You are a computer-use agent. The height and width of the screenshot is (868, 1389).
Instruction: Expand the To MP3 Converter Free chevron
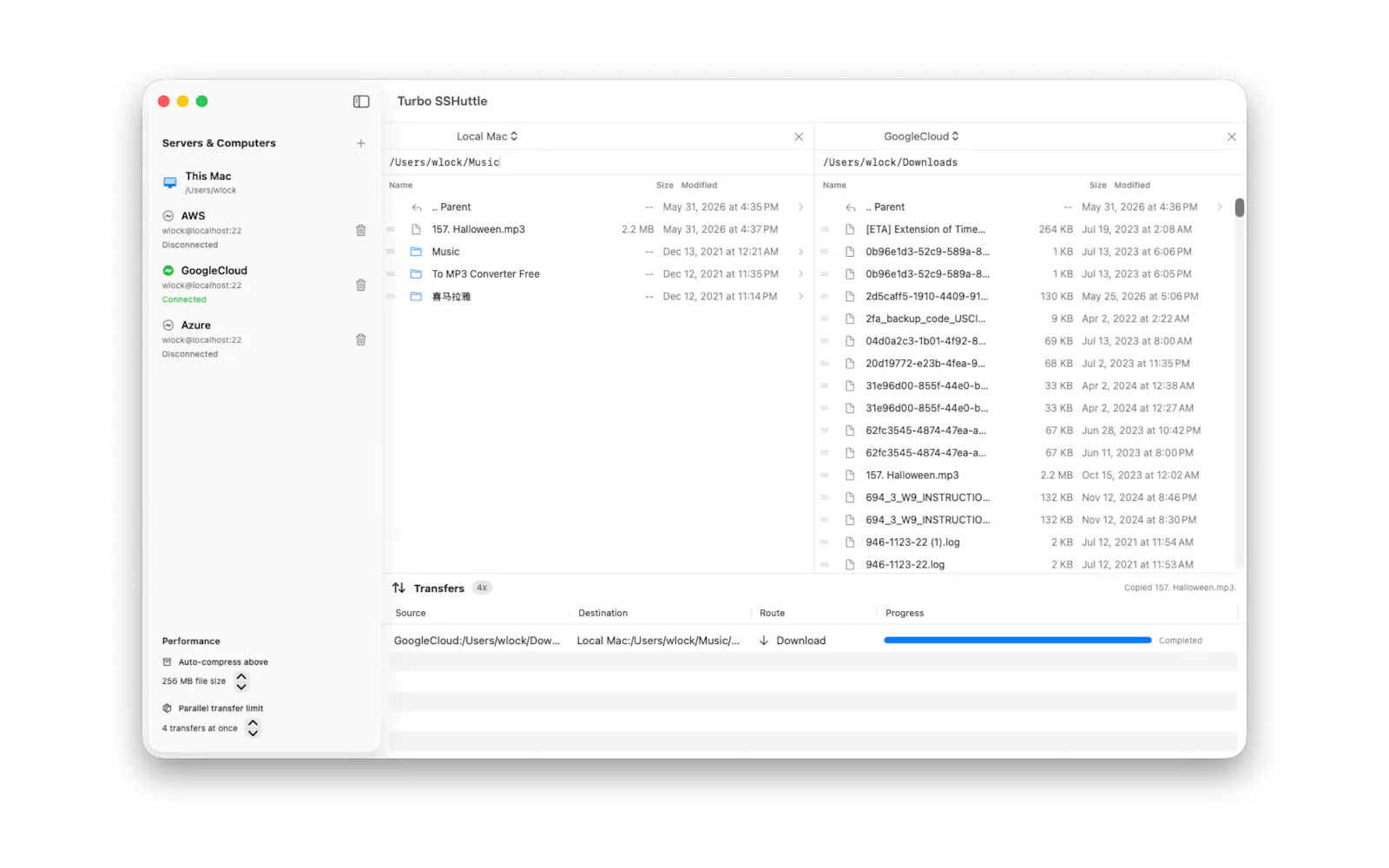800,274
